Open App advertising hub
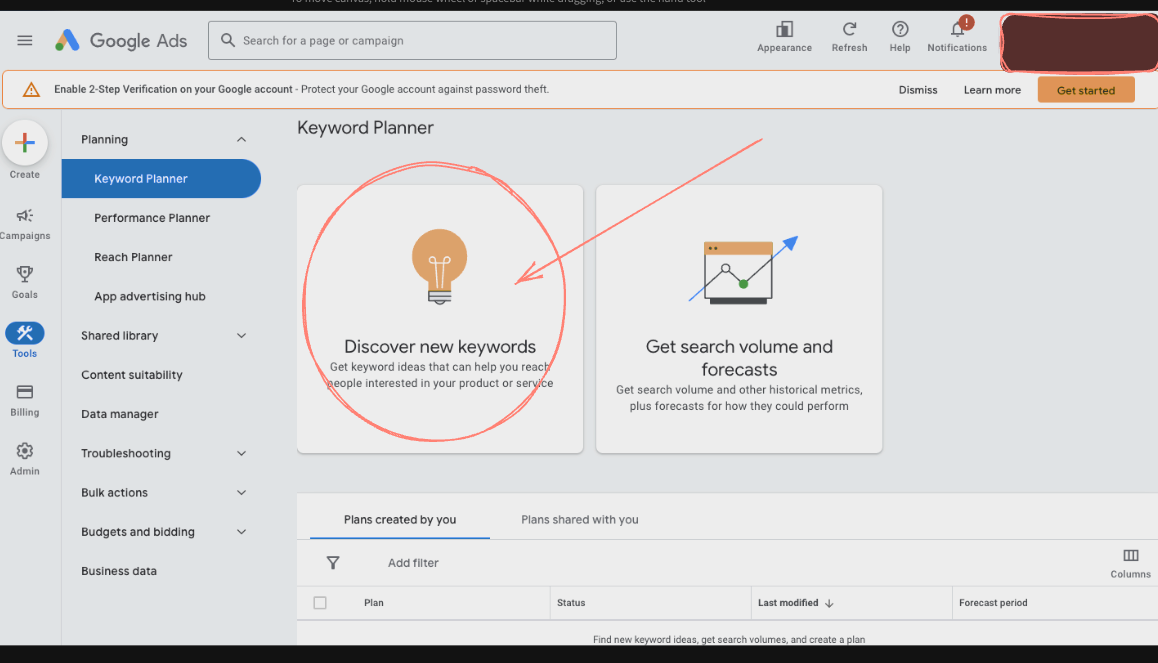Viewport: 1158px width, 663px height. coord(150,296)
